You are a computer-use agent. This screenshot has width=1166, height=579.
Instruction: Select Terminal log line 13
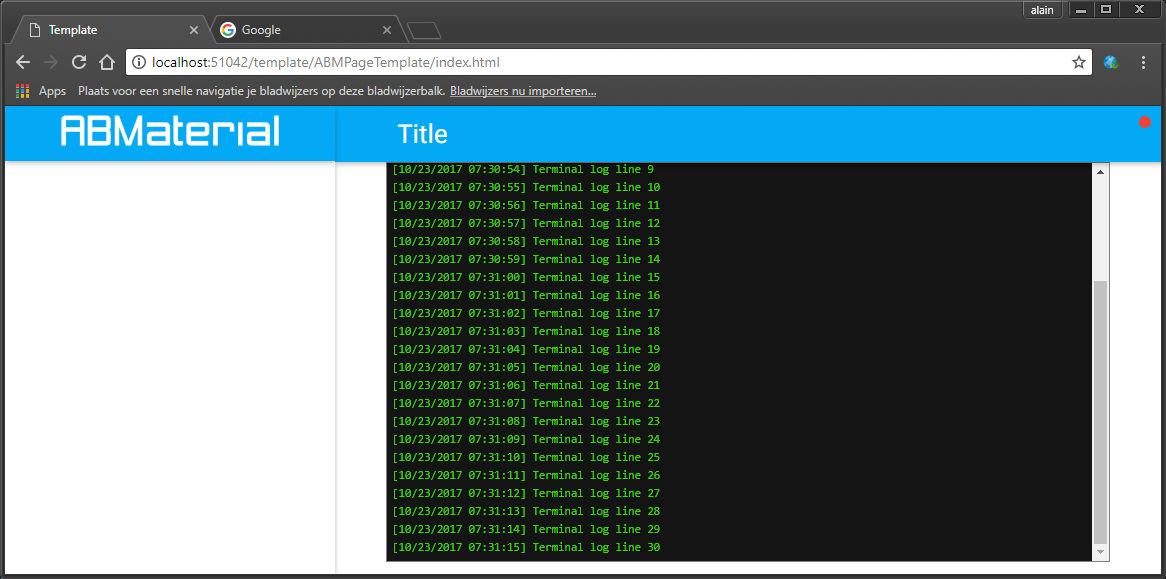point(526,242)
